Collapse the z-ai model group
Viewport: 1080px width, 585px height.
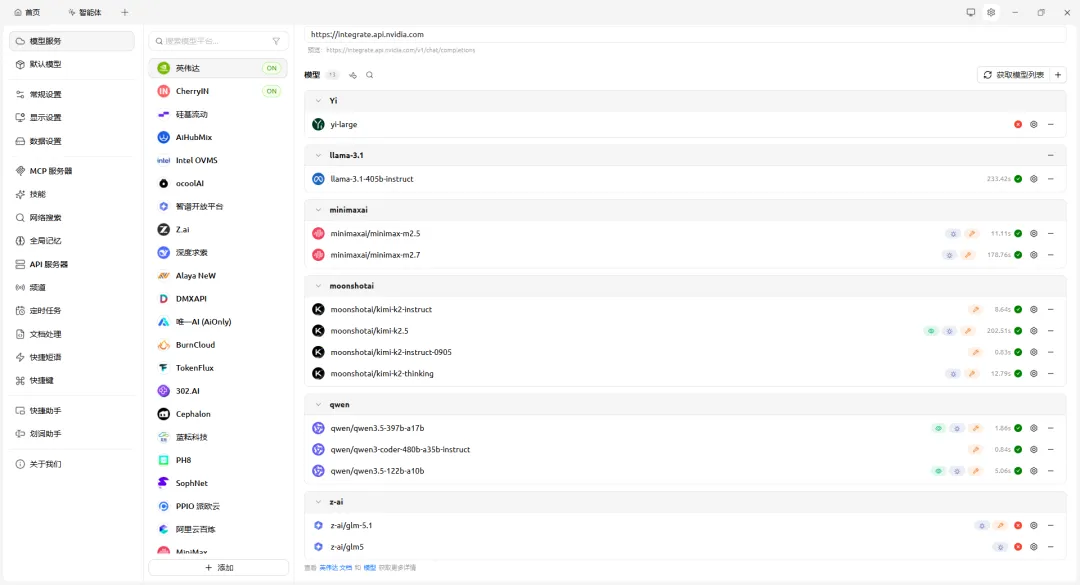tap(318, 502)
